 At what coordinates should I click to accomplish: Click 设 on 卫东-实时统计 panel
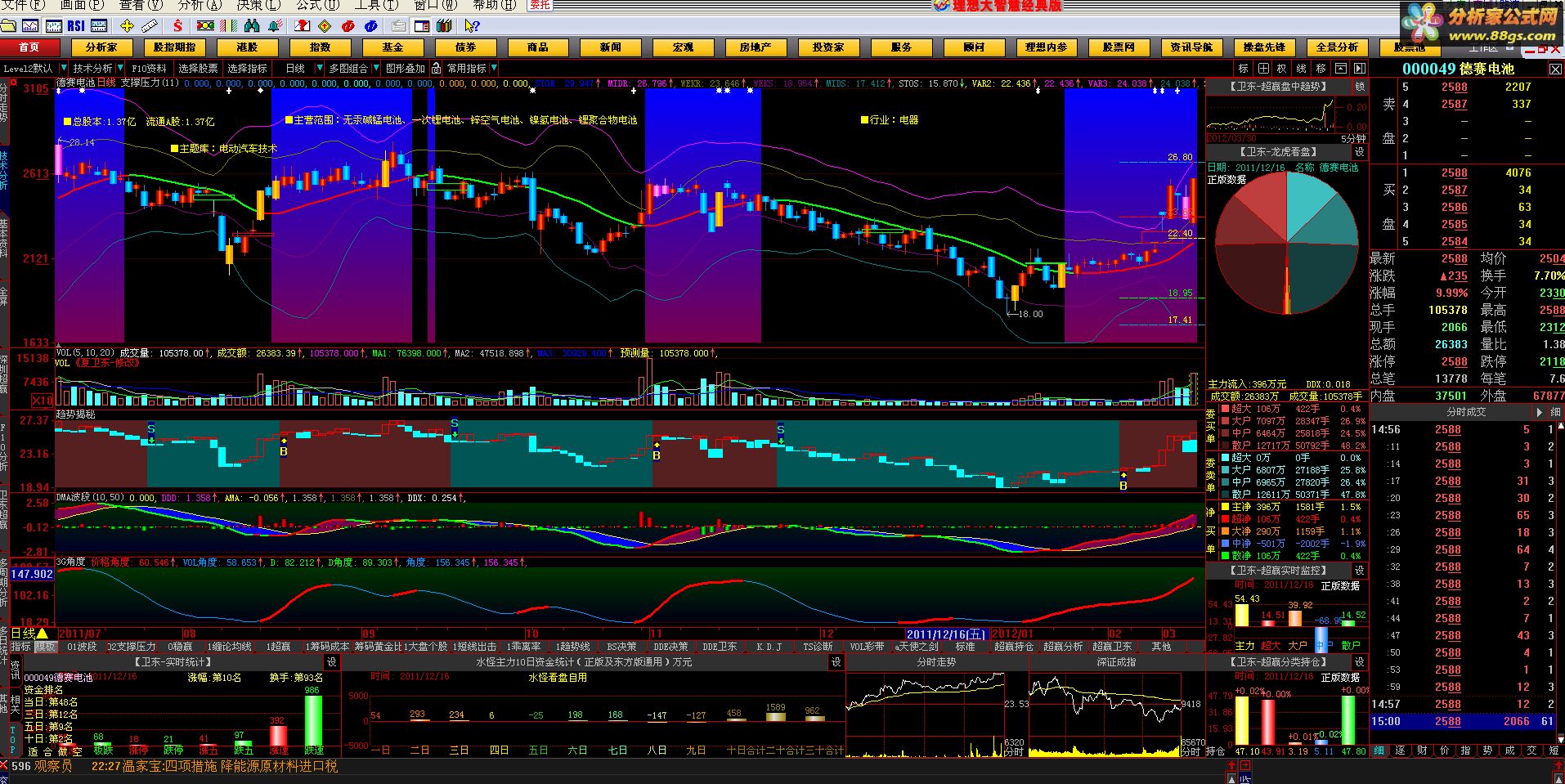pyautogui.click(x=332, y=662)
